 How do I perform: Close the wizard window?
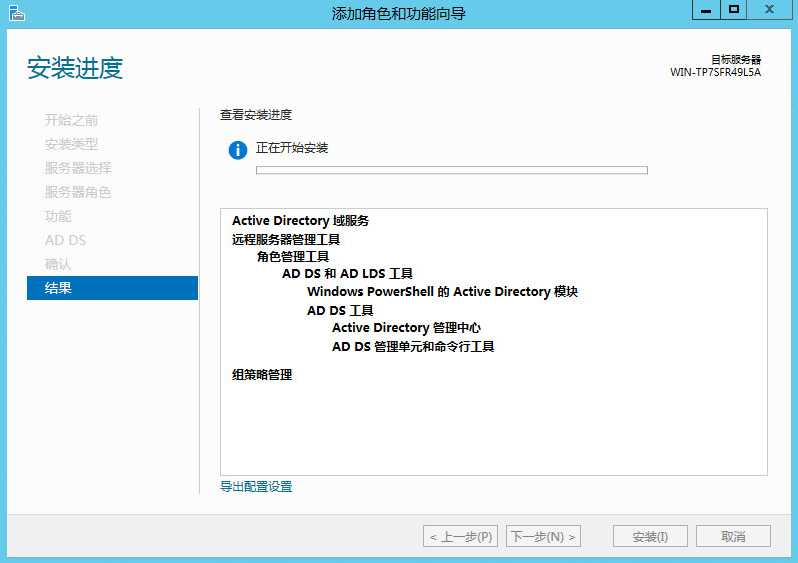pos(770,10)
